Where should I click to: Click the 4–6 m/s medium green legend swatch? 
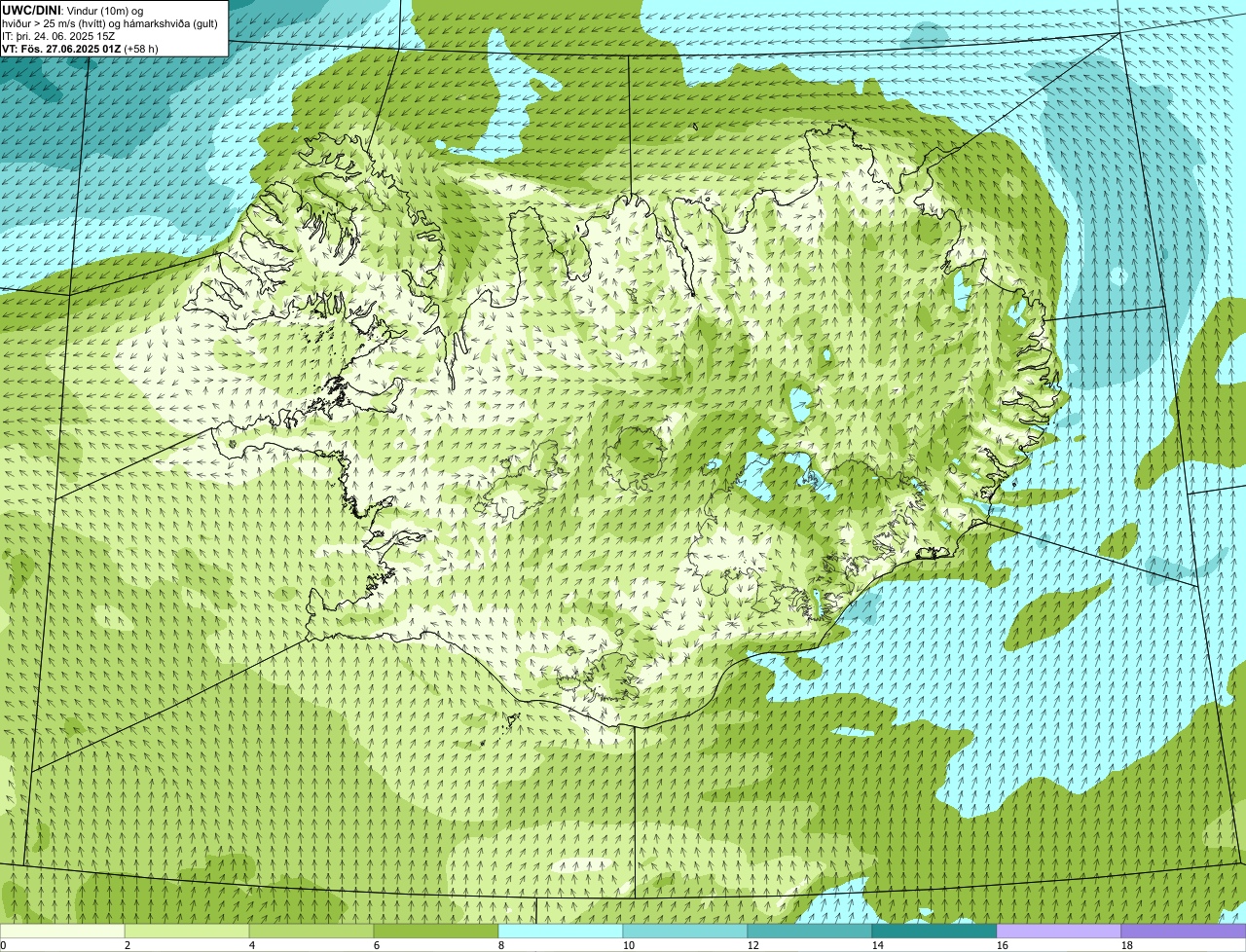coord(311,931)
